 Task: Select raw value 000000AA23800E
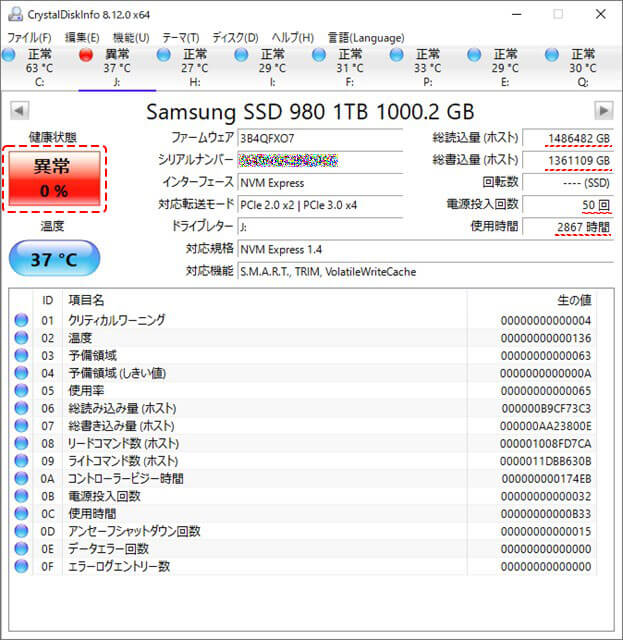(546, 426)
